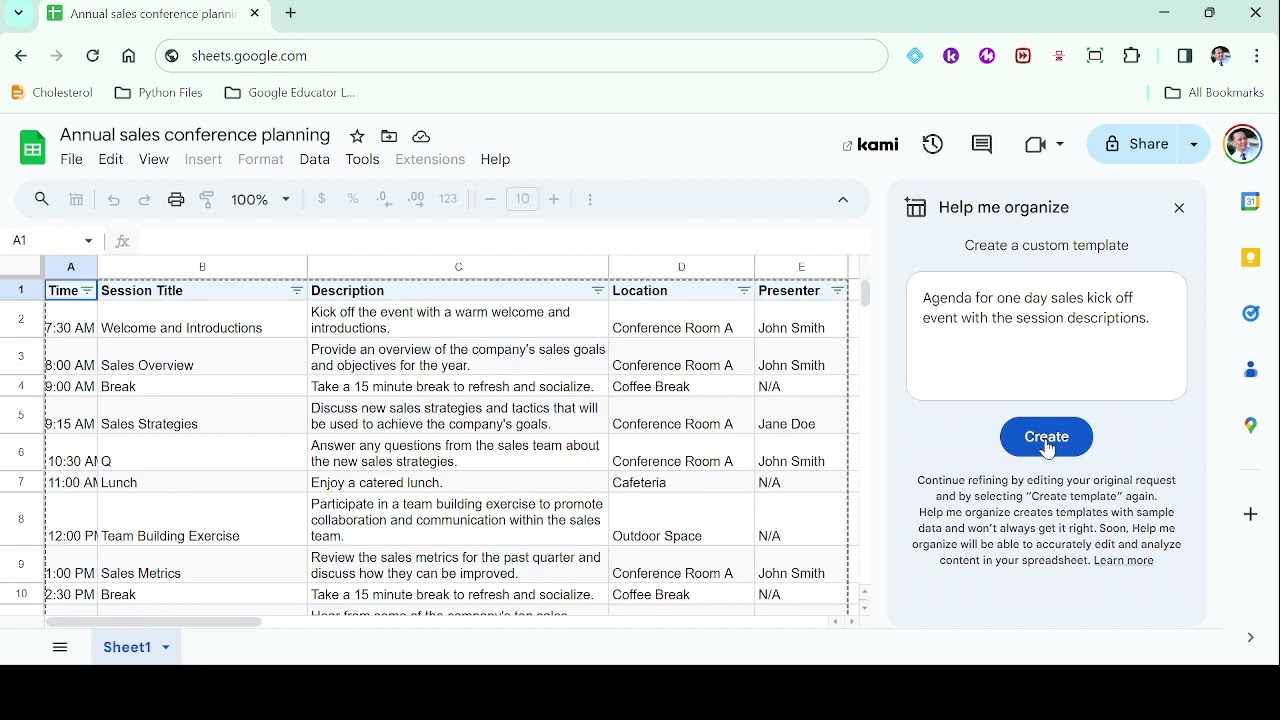Hide side panel with the chevron
The width and height of the screenshot is (1280, 720).
[x=1250, y=638]
